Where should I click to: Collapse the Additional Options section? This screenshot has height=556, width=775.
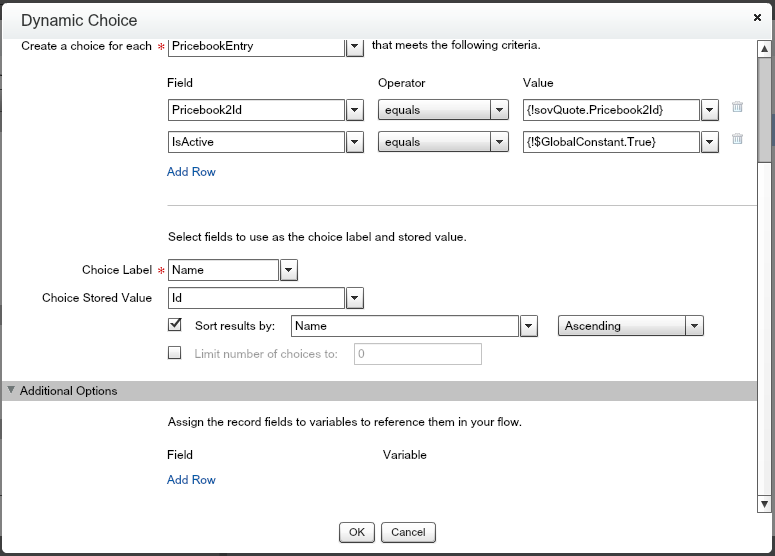[x=12, y=391]
